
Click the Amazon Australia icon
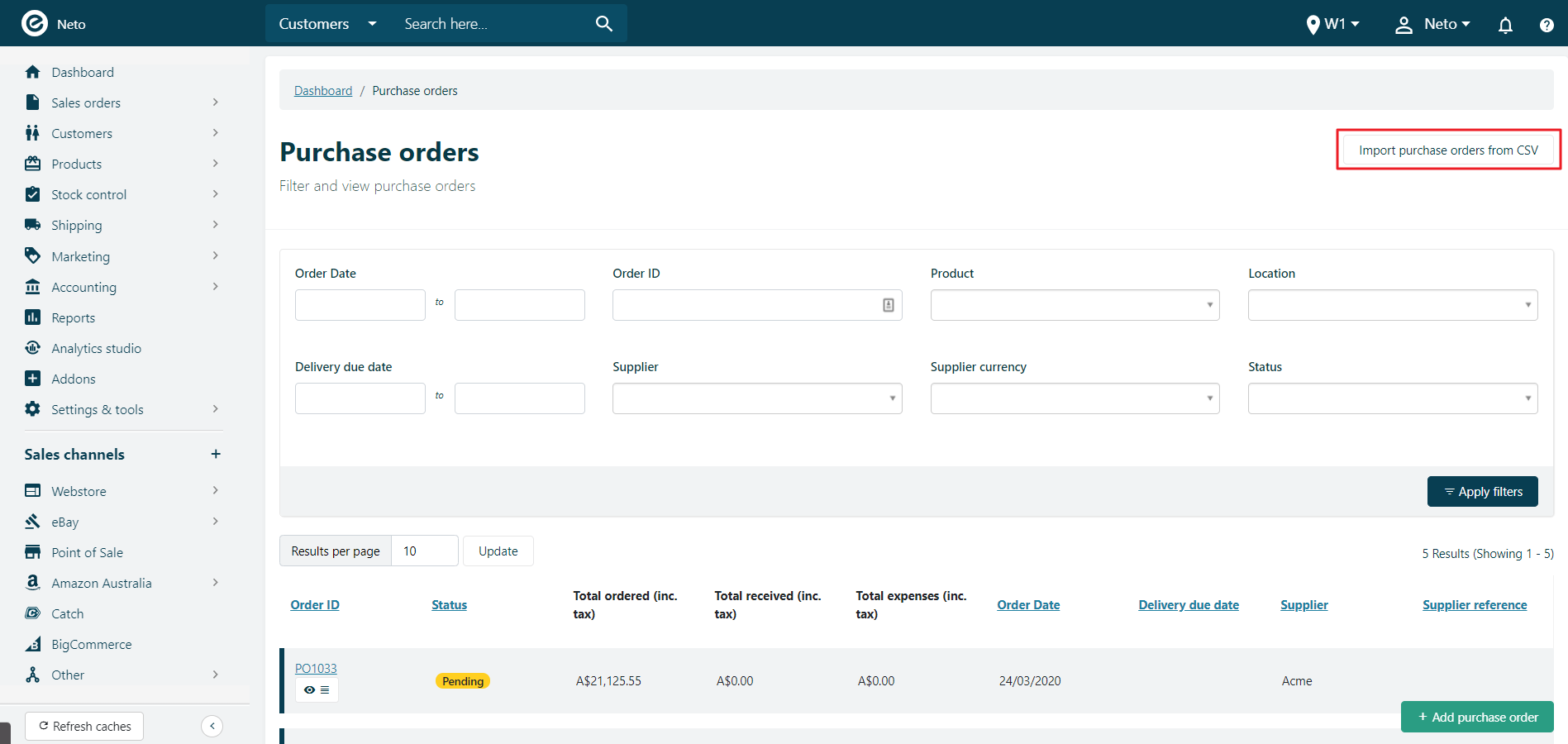(x=33, y=583)
